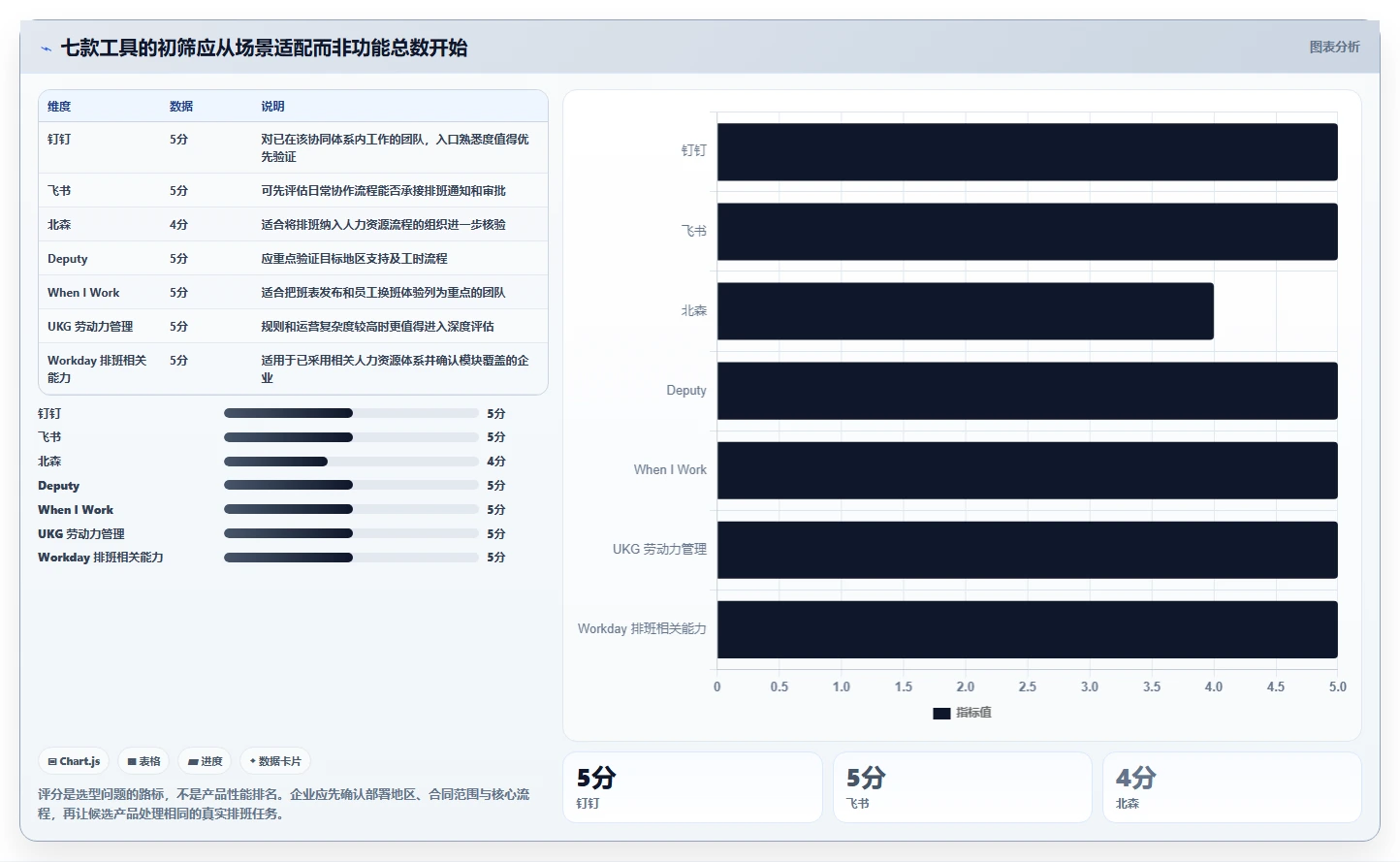
Task: Click 北森 description about 人力资源流程
Action: pos(383,225)
